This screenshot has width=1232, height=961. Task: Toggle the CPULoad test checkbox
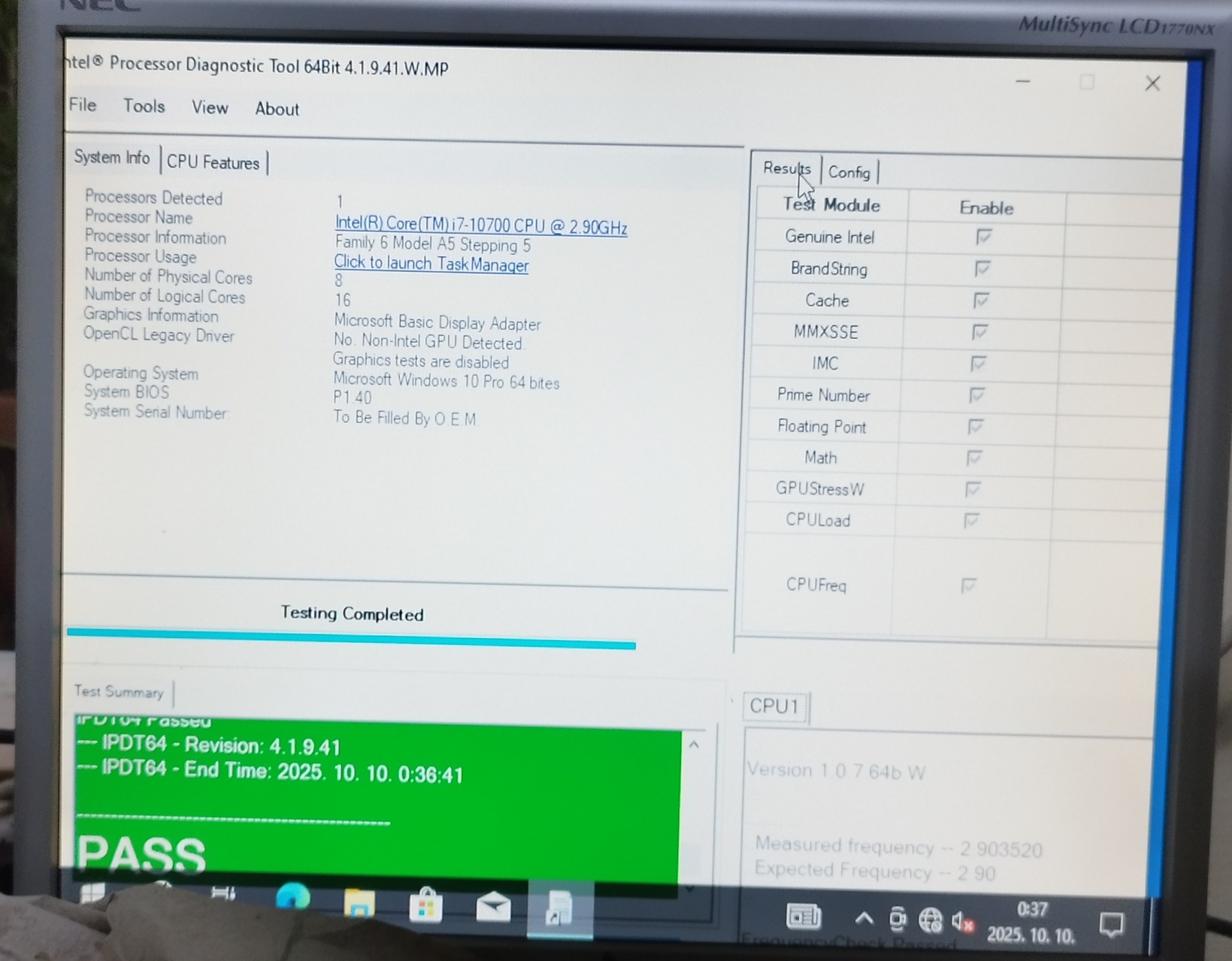[x=970, y=521]
